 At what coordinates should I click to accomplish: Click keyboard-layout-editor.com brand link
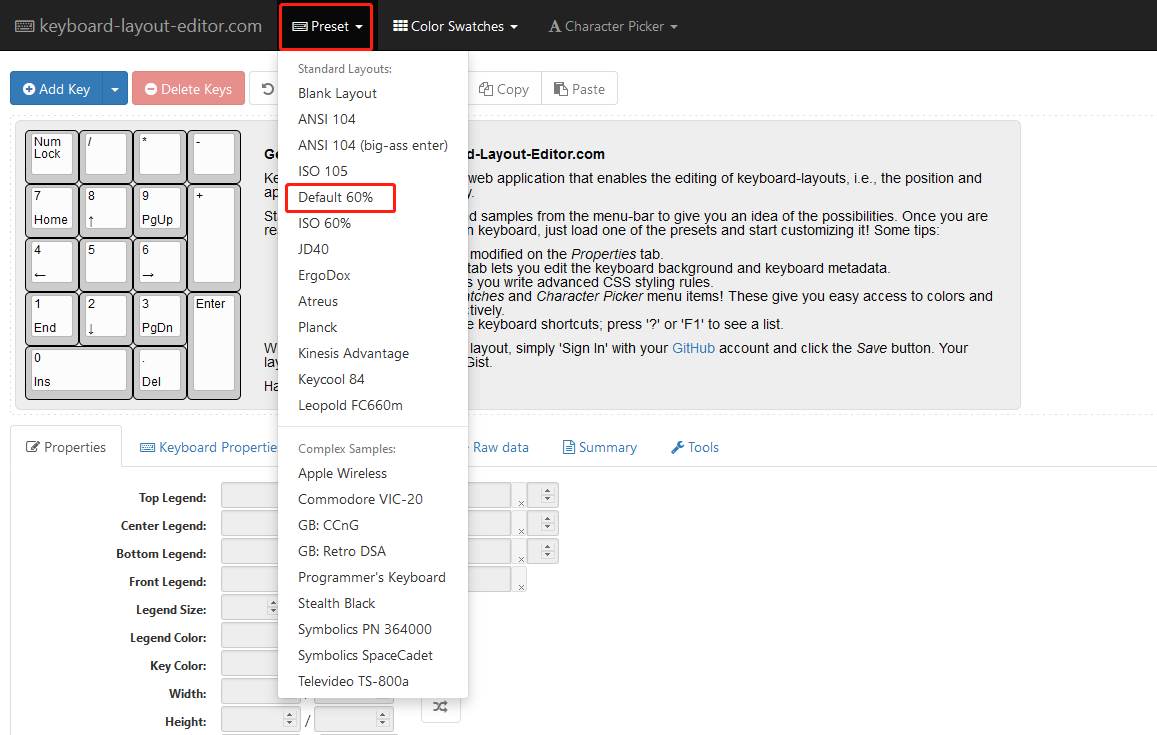(x=138, y=27)
